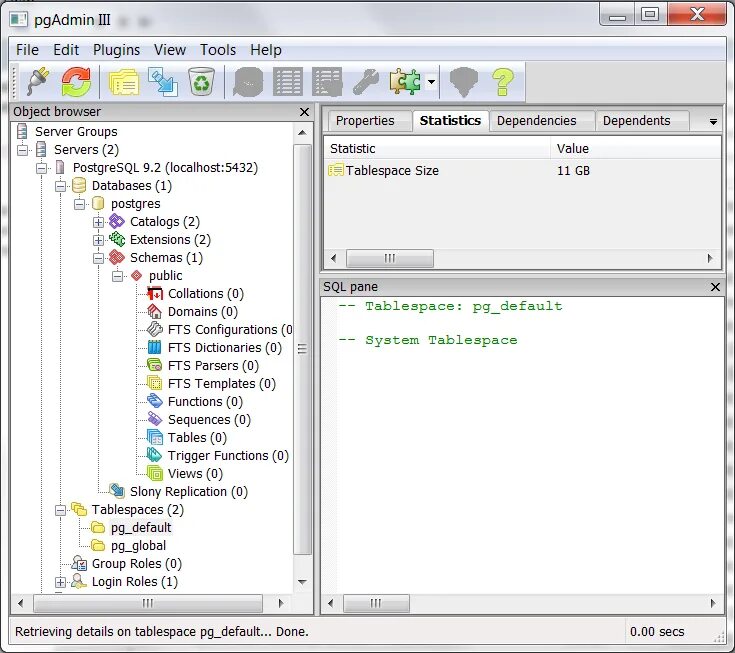Open the plugins dropdown arrow
This screenshot has height=653, width=735.
(x=432, y=82)
